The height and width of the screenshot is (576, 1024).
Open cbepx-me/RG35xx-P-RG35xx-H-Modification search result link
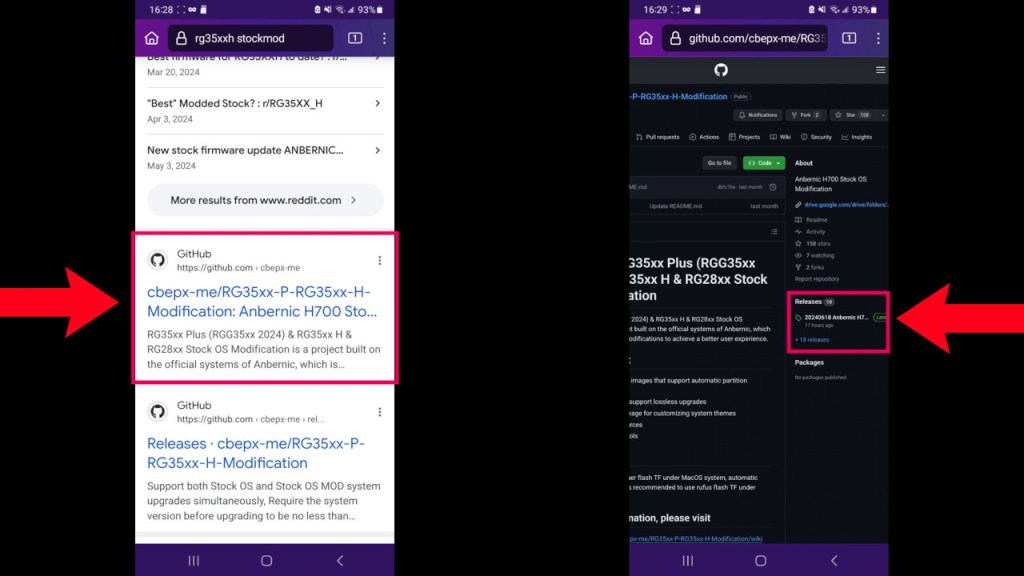click(x=262, y=301)
